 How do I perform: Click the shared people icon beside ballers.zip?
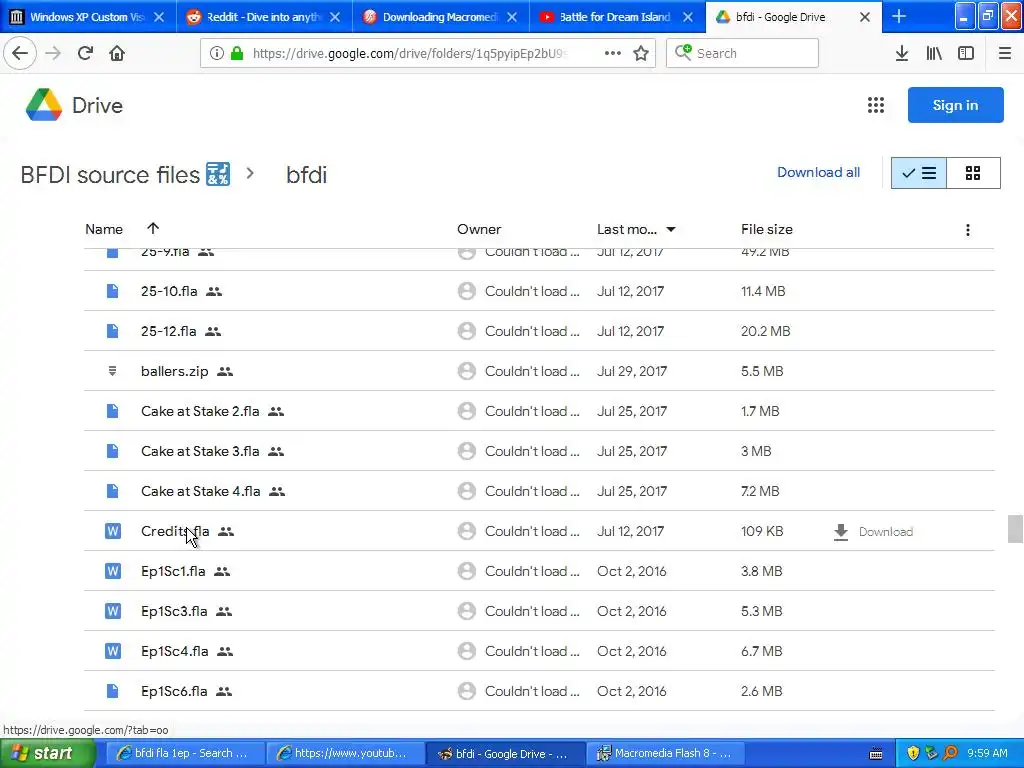click(225, 372)
